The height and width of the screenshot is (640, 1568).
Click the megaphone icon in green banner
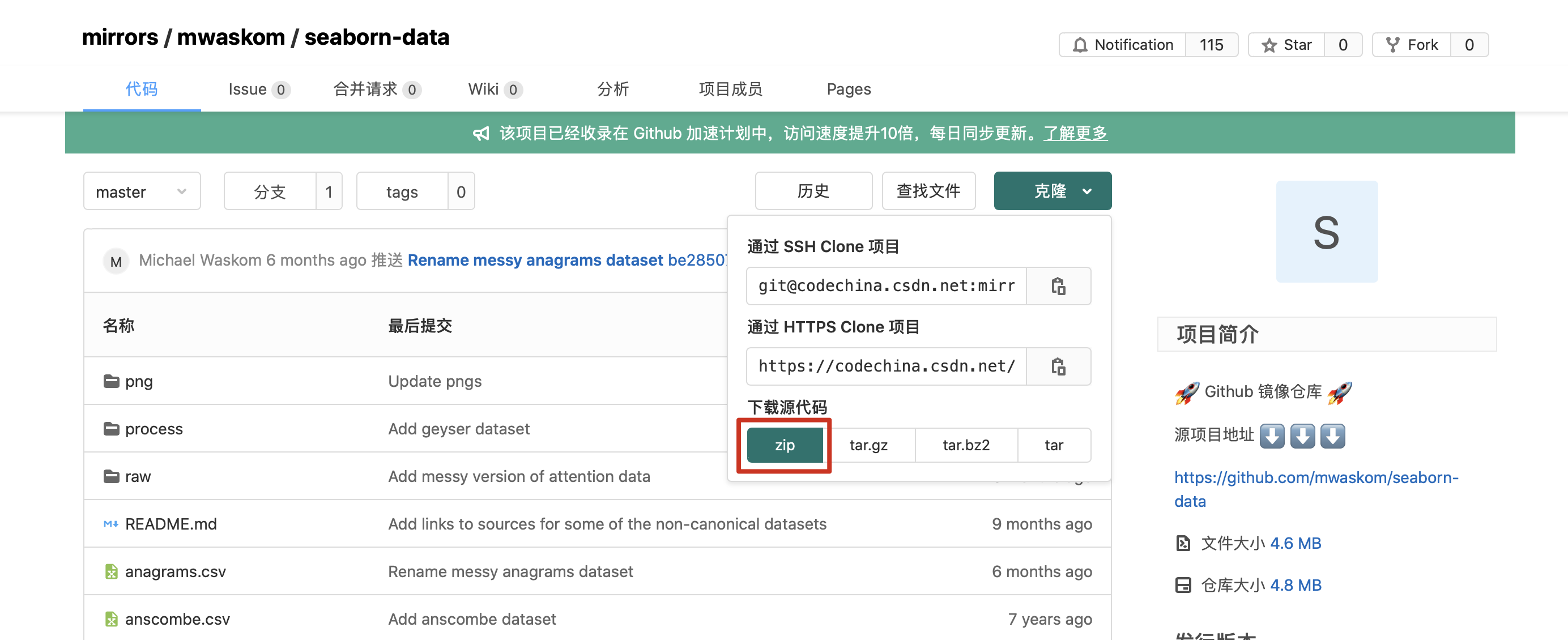[x=481, y=133]
